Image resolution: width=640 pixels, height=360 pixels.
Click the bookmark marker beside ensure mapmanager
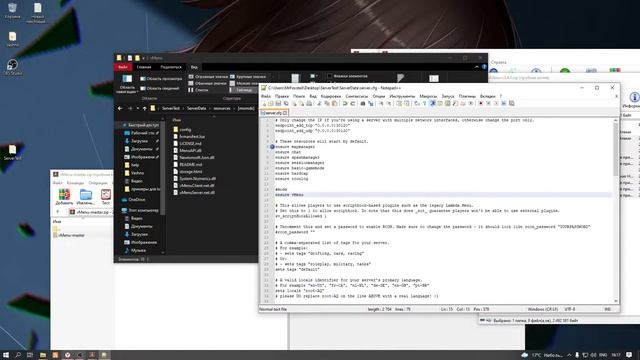[272, 147]
